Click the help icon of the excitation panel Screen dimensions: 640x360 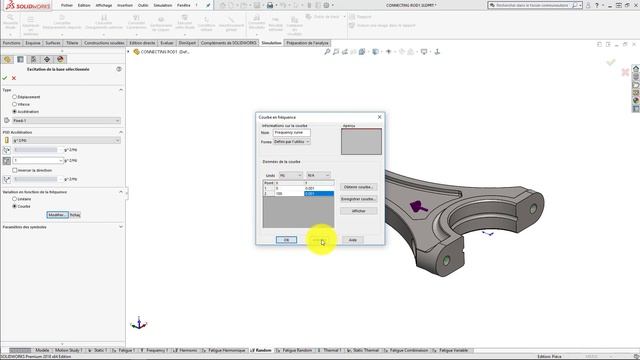pyautogui.click(x=119, y=69)
